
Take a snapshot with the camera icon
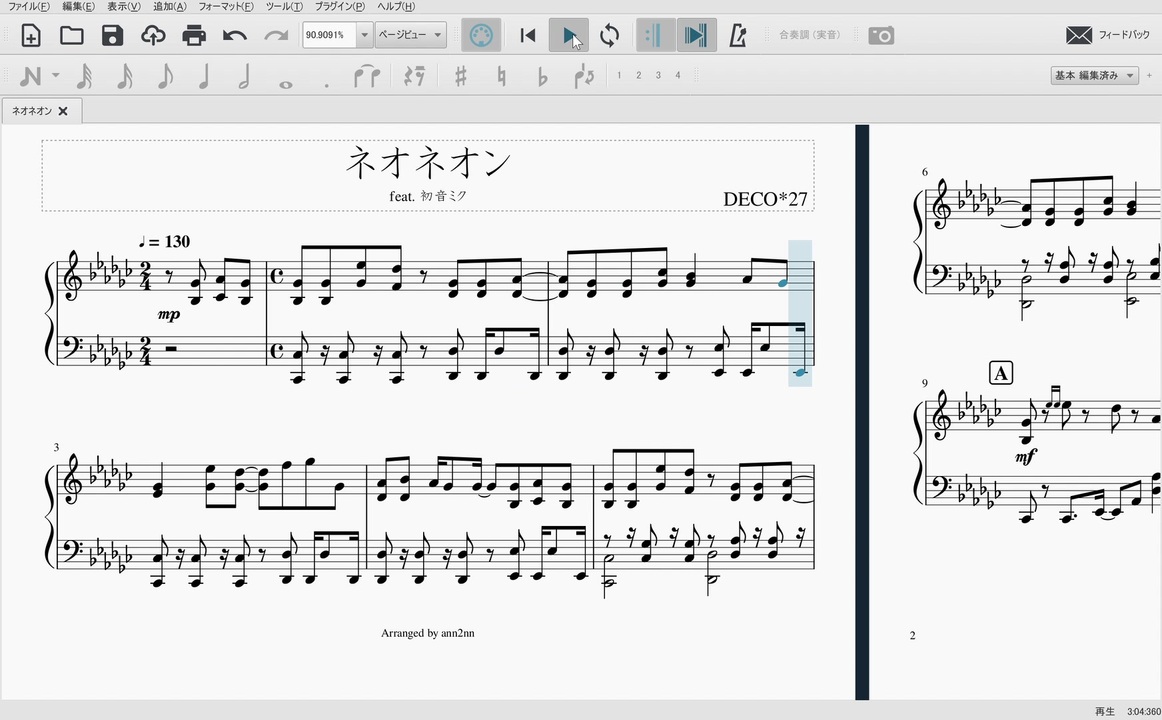point(881,36)
